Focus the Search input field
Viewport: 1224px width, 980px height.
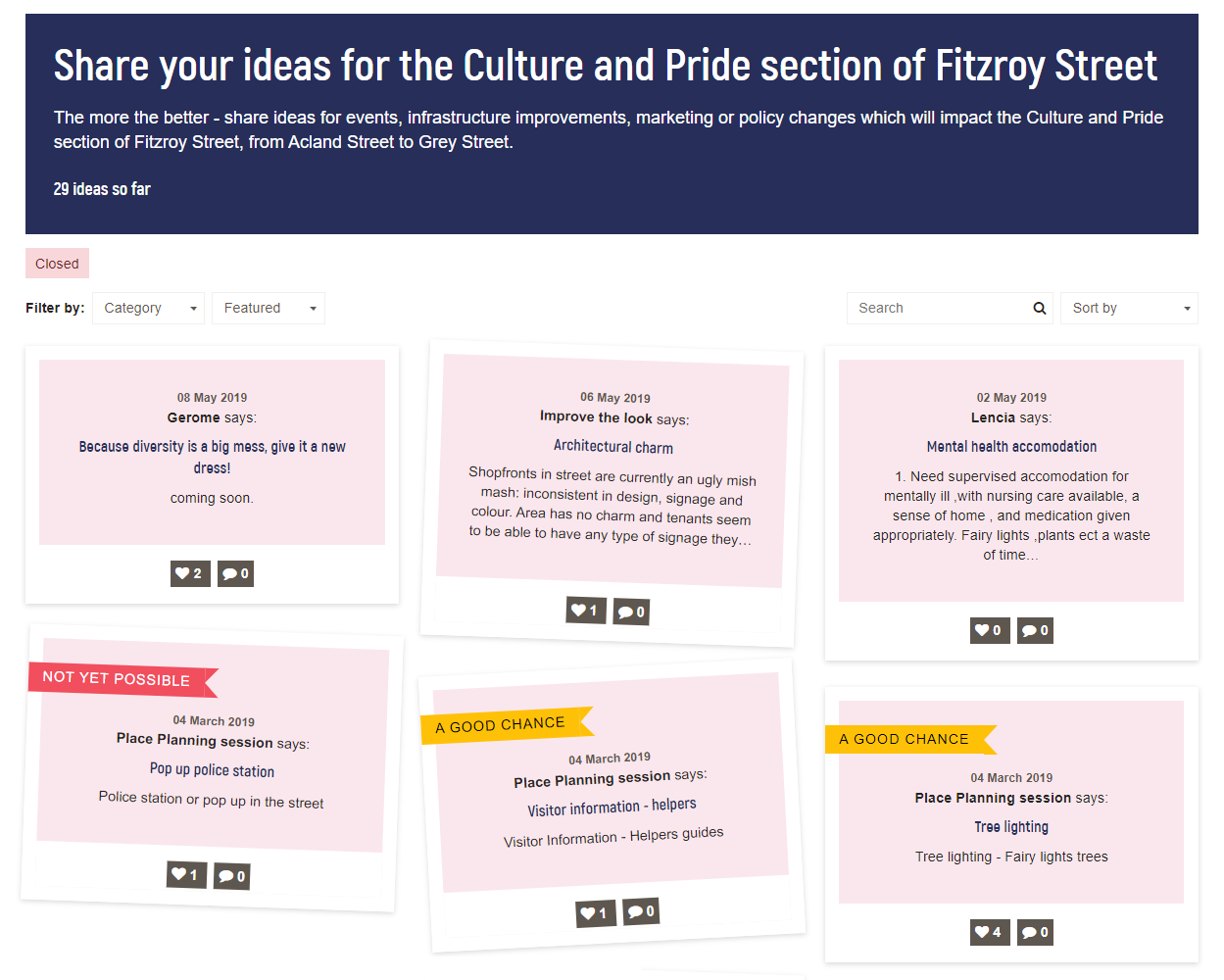pos(939,308)
